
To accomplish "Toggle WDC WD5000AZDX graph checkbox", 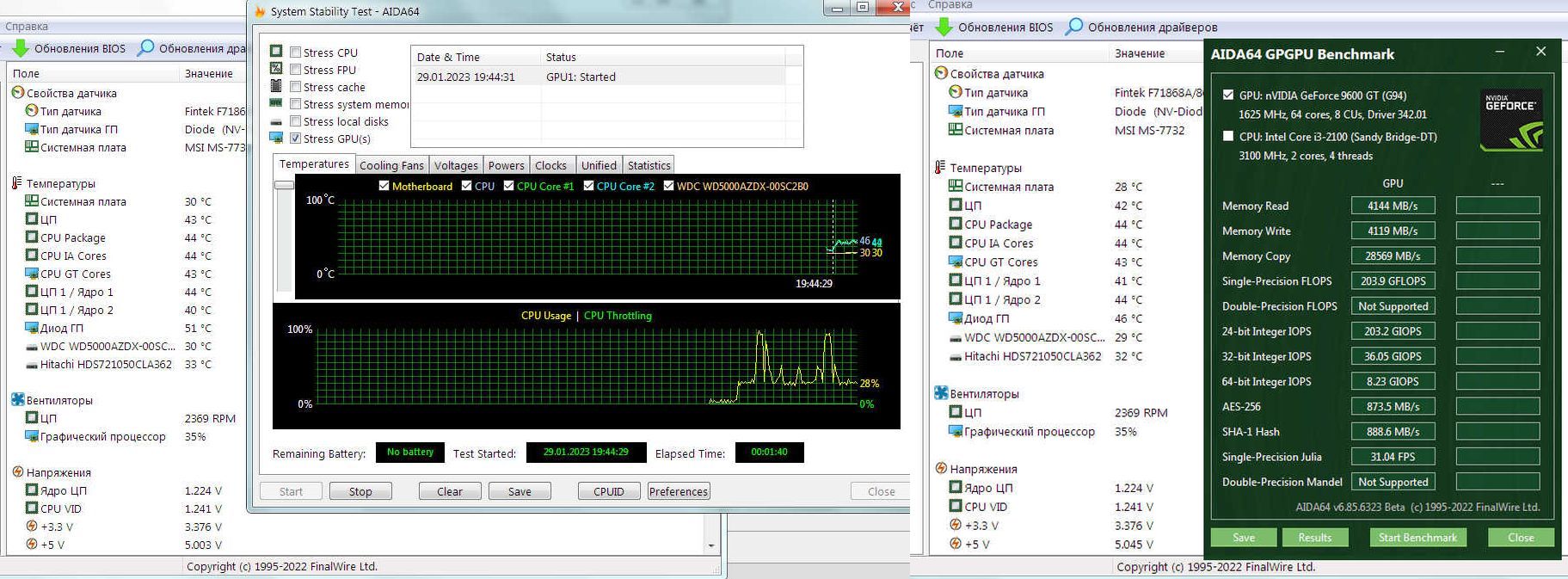I will [669, 186].
